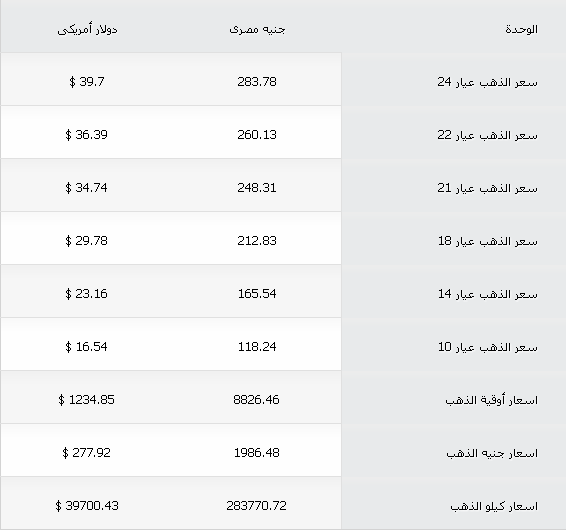This screenshot has width=566, height=530.
Task: Select the سعر الذهب عيار 21 label
Action: coord(487,188)
